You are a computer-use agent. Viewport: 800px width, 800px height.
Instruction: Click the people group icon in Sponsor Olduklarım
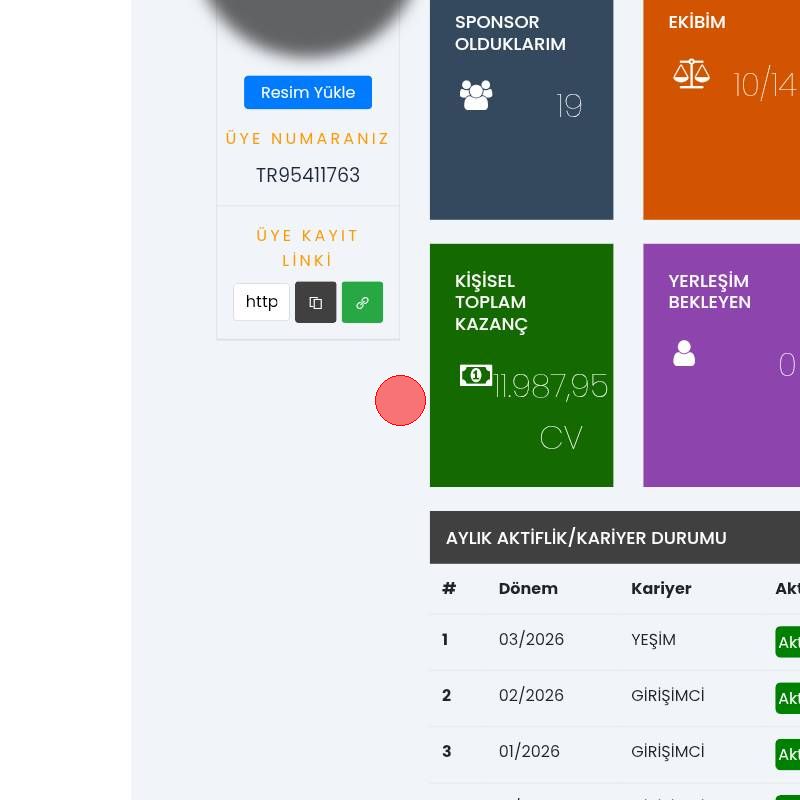tap(476, 95)
